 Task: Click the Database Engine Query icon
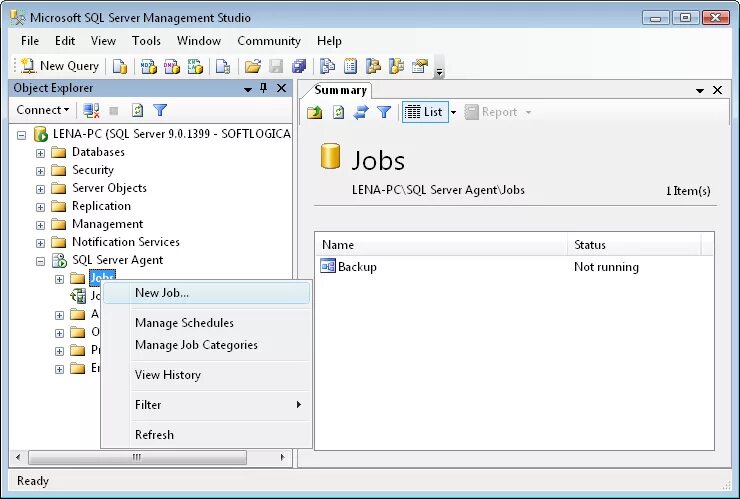click(x=120, y=66)
